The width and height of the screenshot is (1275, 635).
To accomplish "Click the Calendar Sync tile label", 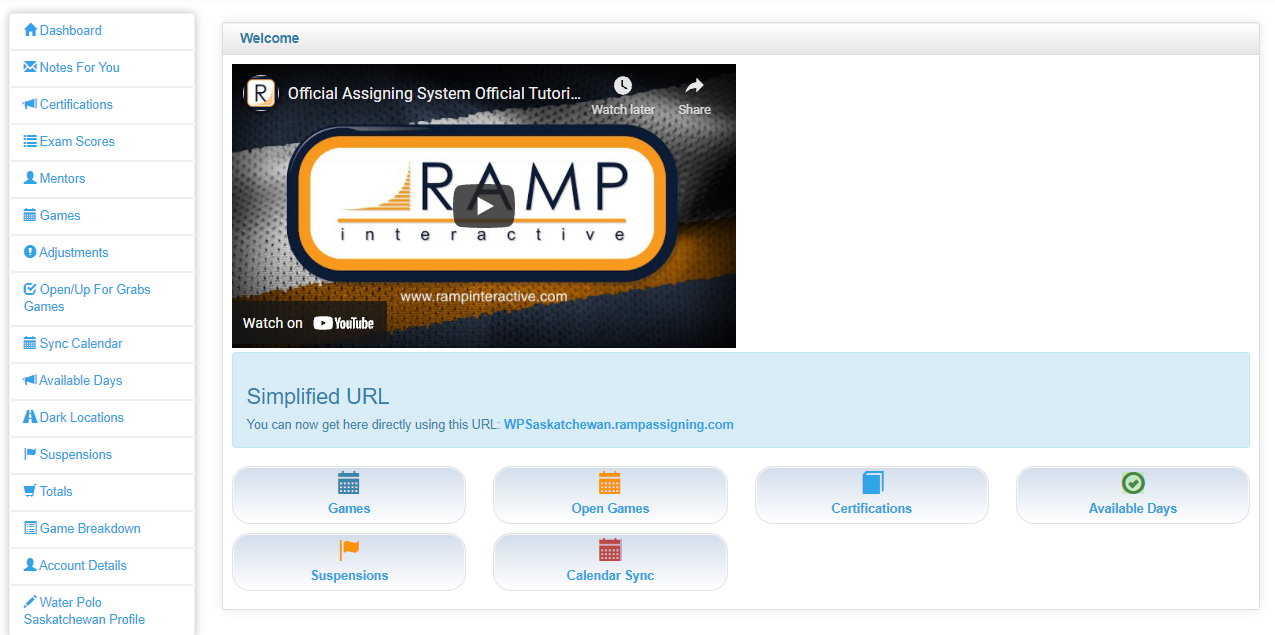I will 610,575.
